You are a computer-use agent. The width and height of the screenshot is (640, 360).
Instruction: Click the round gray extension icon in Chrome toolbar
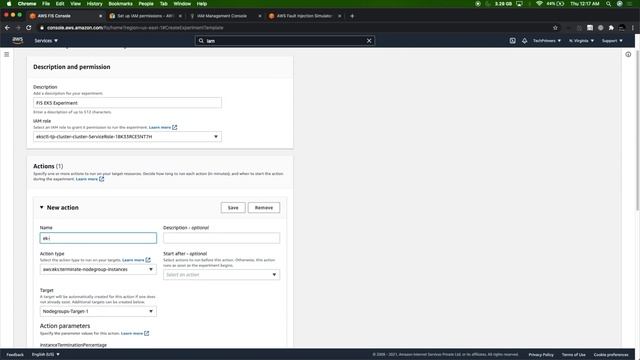[x=600, y=28]
